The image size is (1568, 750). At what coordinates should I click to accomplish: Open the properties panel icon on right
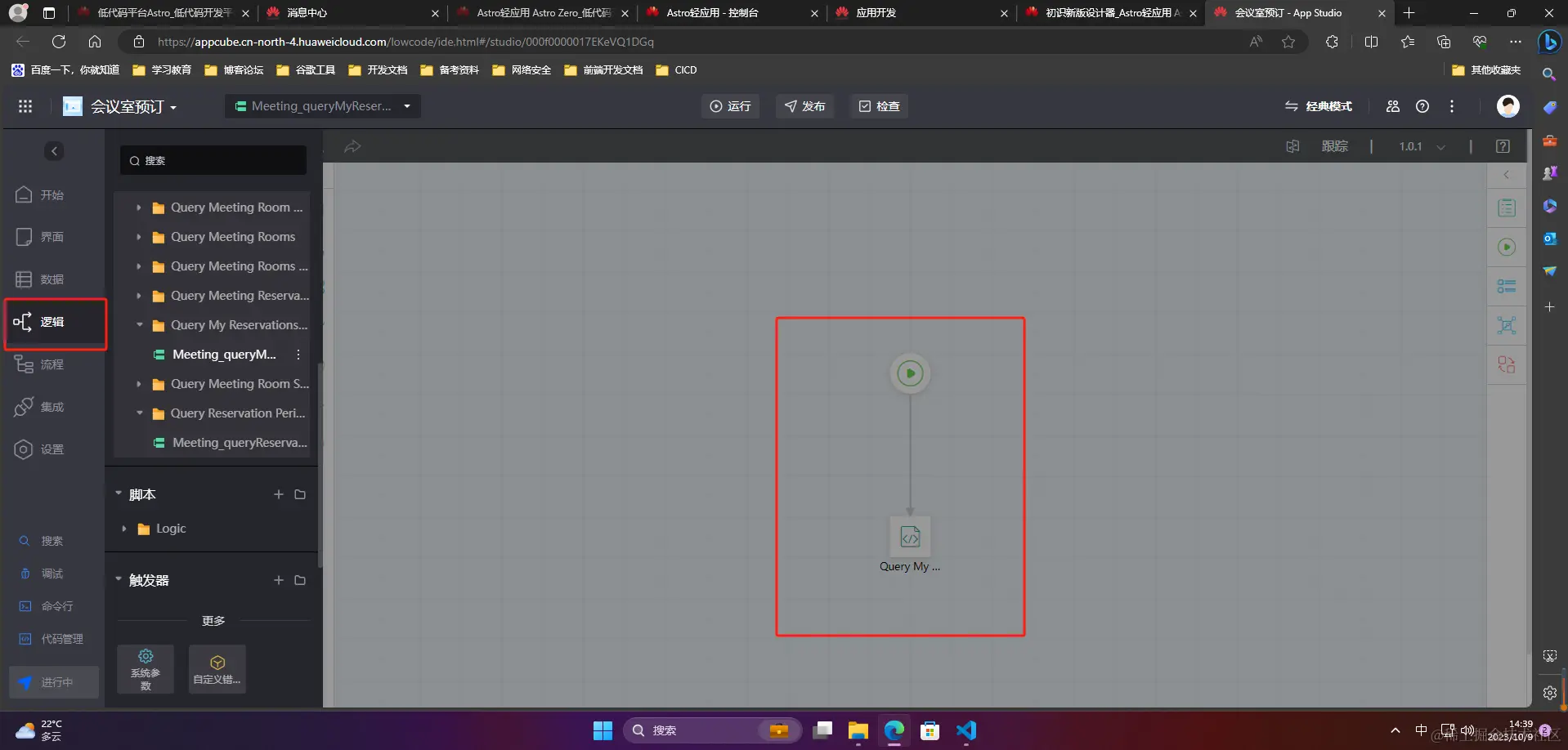[1507, 208]
